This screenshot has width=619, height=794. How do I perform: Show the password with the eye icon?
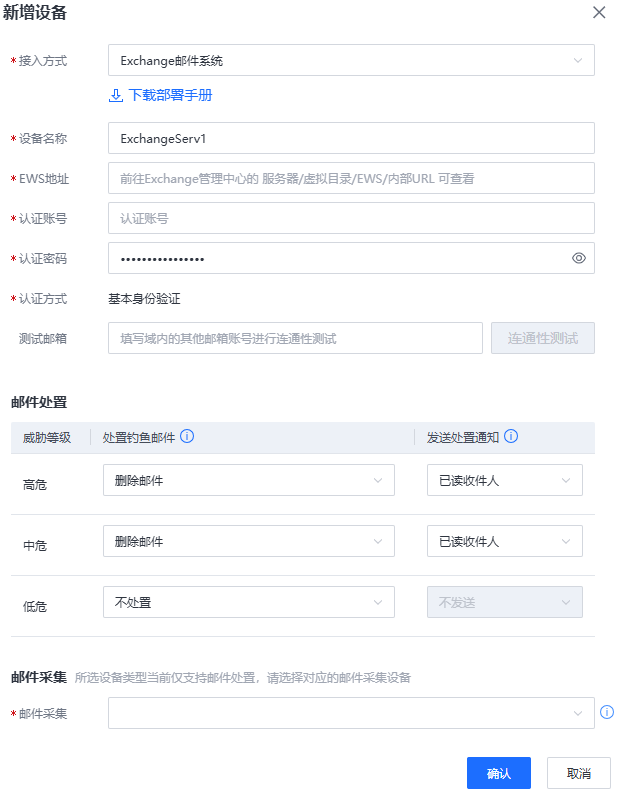tap(578, 258)
